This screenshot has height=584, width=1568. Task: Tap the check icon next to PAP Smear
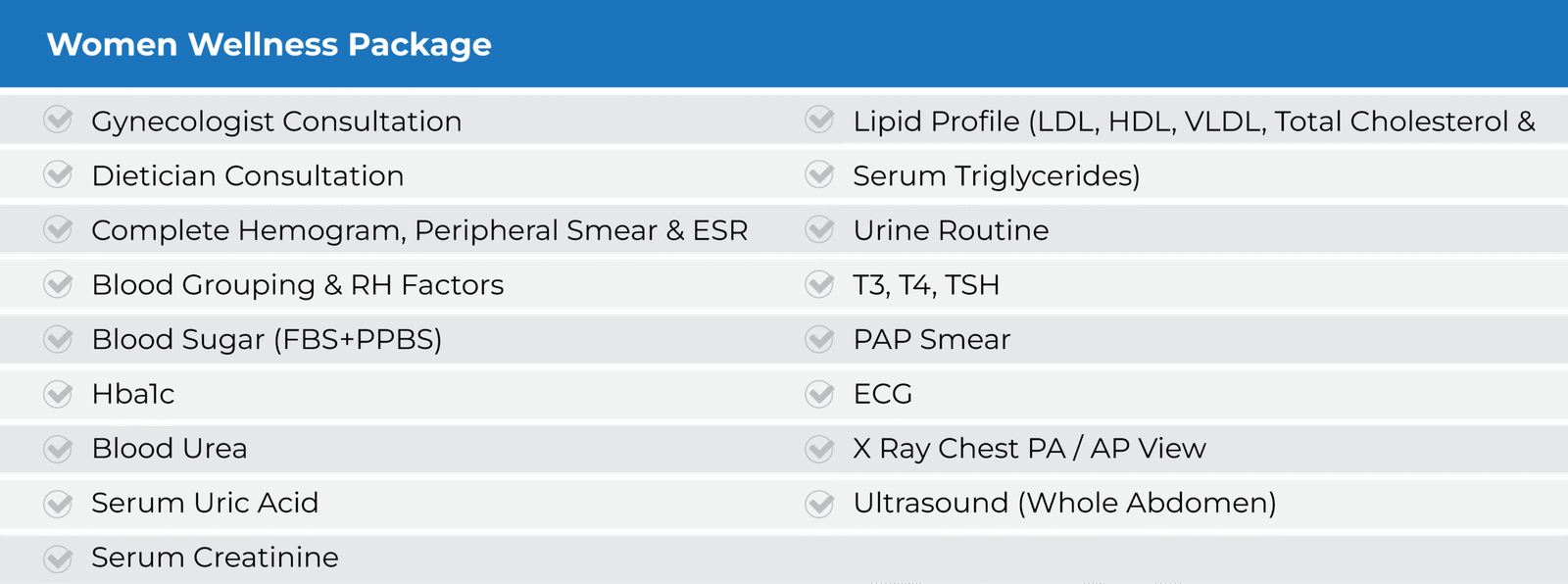point(819,339)
